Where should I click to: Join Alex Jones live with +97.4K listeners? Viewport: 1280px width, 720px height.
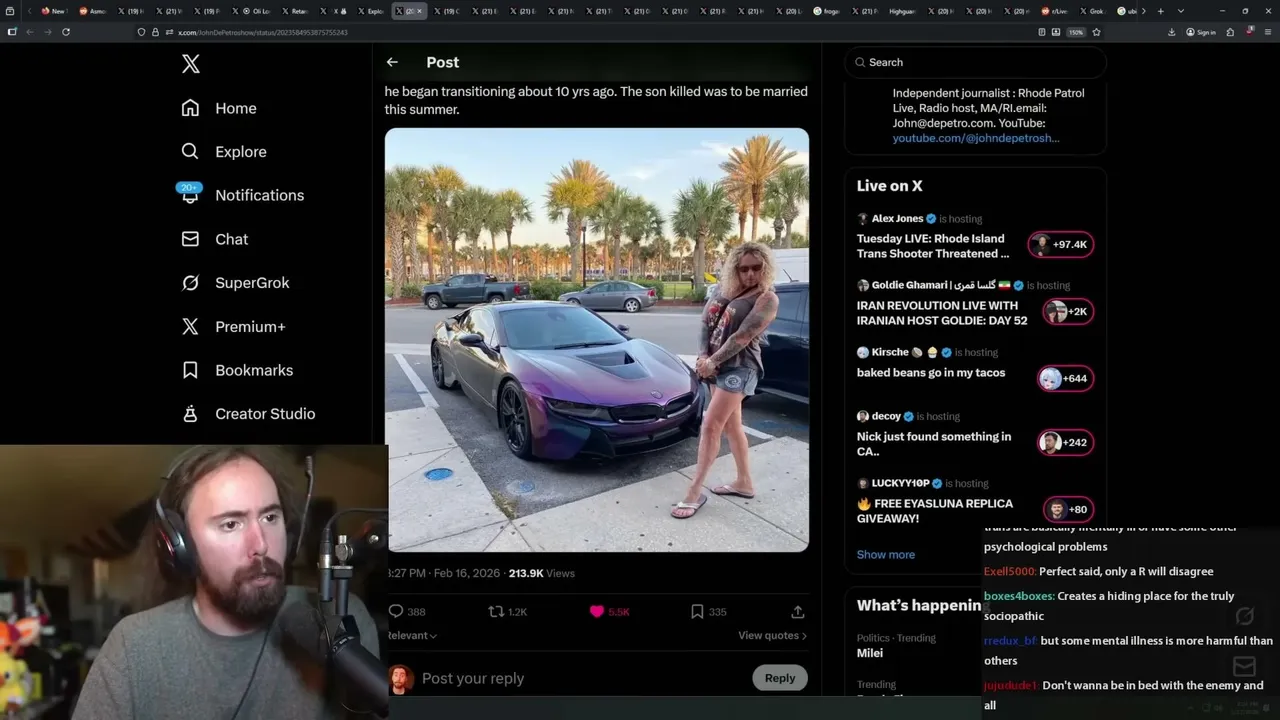pos(1061,245)
